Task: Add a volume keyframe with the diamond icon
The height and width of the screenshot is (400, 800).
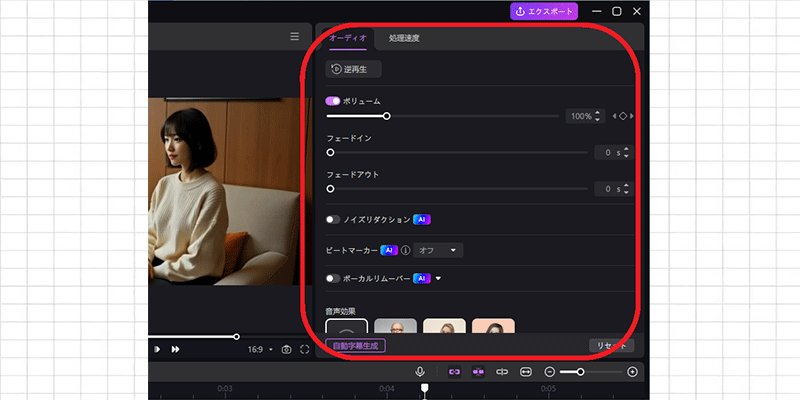Action: 623,116
